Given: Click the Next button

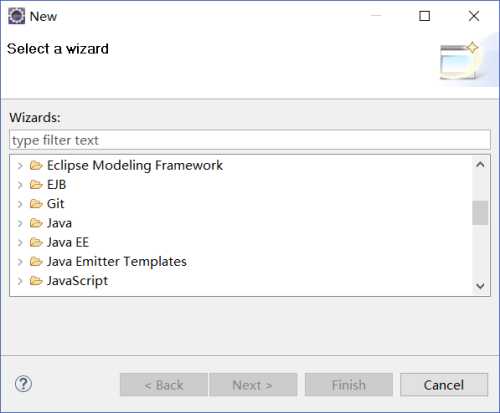Looking at the screenshot, I should point(253,385).
